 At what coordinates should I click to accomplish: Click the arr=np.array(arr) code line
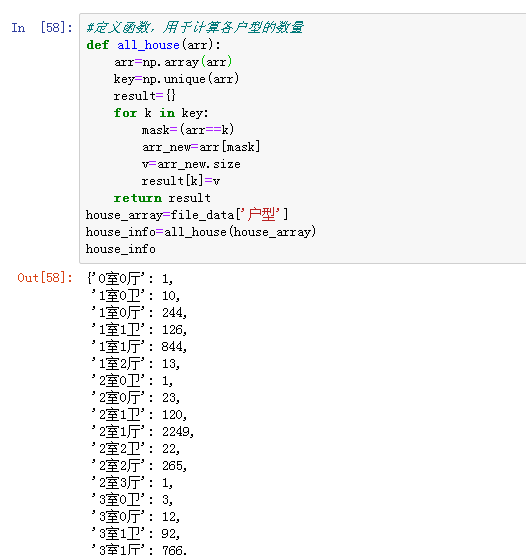tap(173, 62)
